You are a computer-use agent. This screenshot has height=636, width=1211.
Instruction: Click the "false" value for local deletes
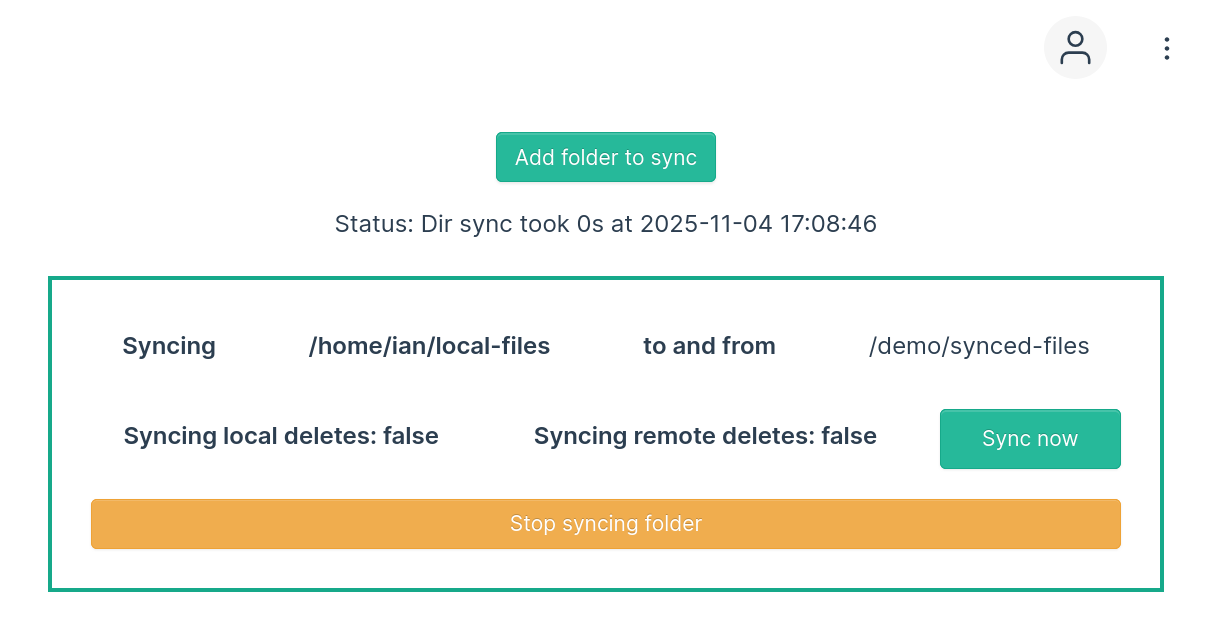[x=411, y=436]
